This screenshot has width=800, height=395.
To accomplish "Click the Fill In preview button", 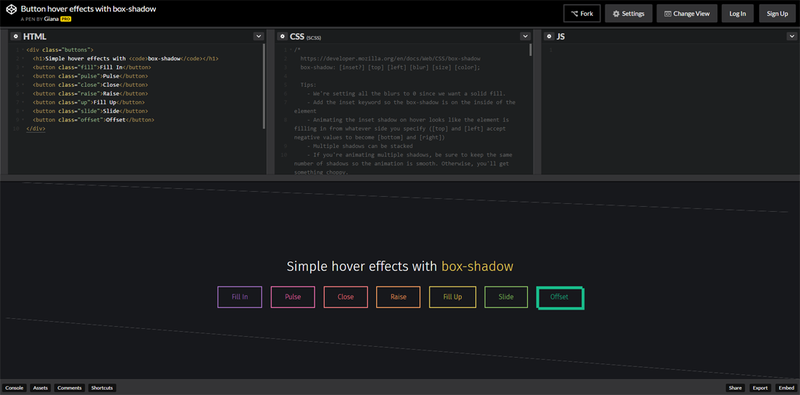I will click(240, 297).
